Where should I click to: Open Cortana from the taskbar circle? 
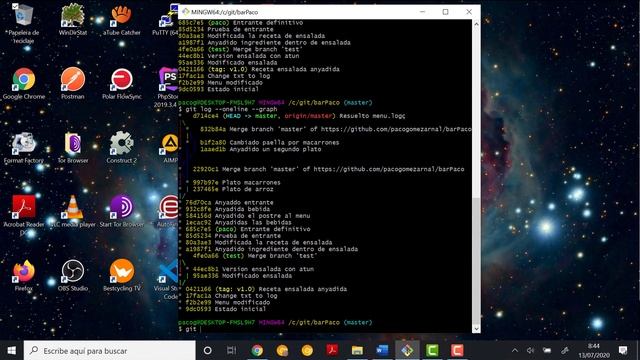click(207, 350)
